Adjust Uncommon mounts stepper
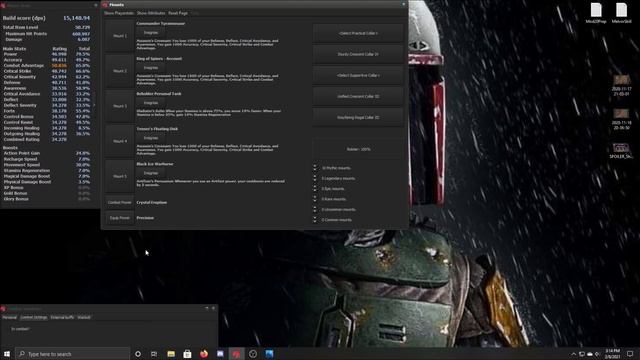Viewport: 640px width, 360px height. tap(315, 209)
